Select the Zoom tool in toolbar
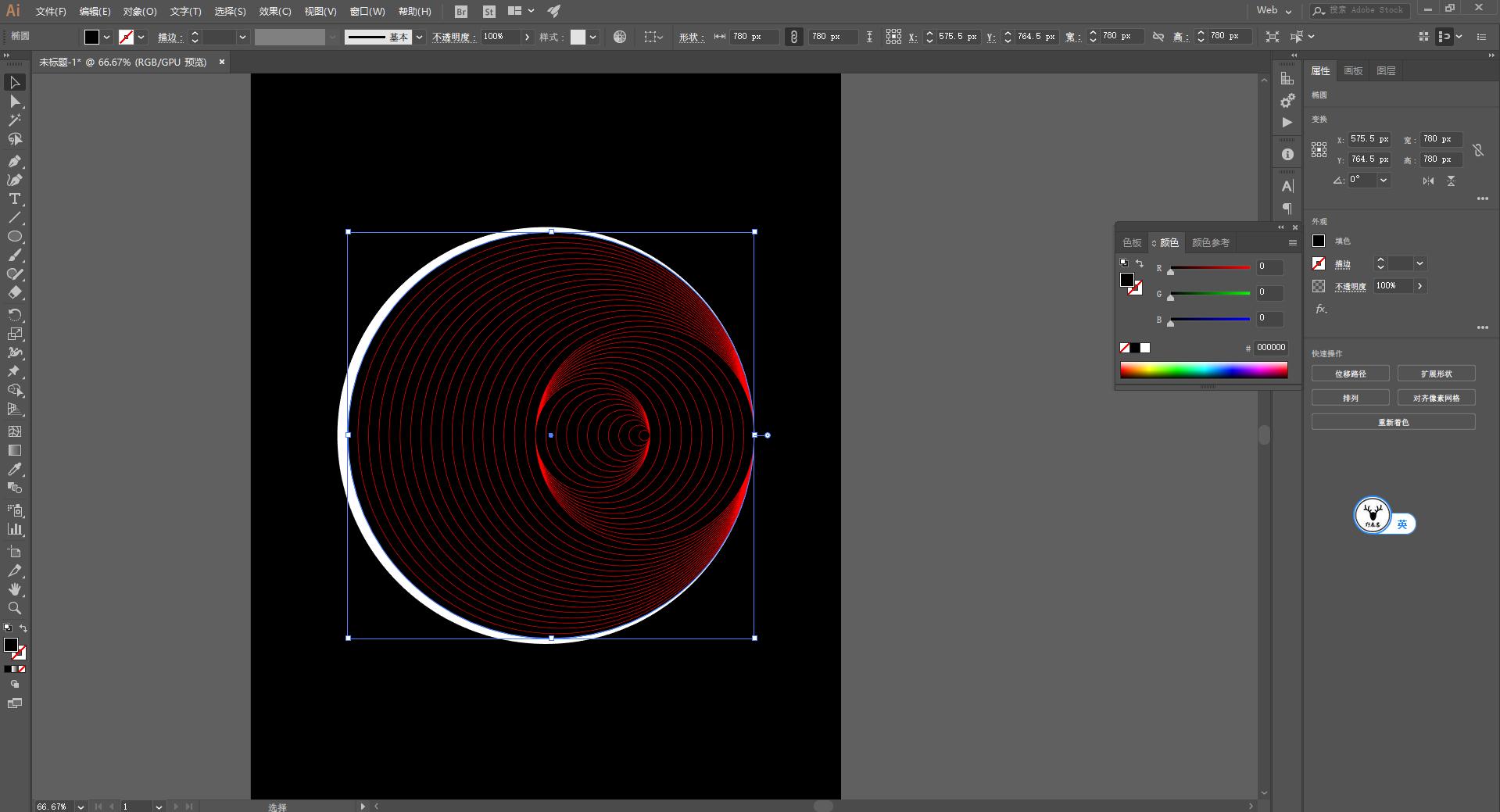This screenshot has width=1500, height=812. point(14,608)
